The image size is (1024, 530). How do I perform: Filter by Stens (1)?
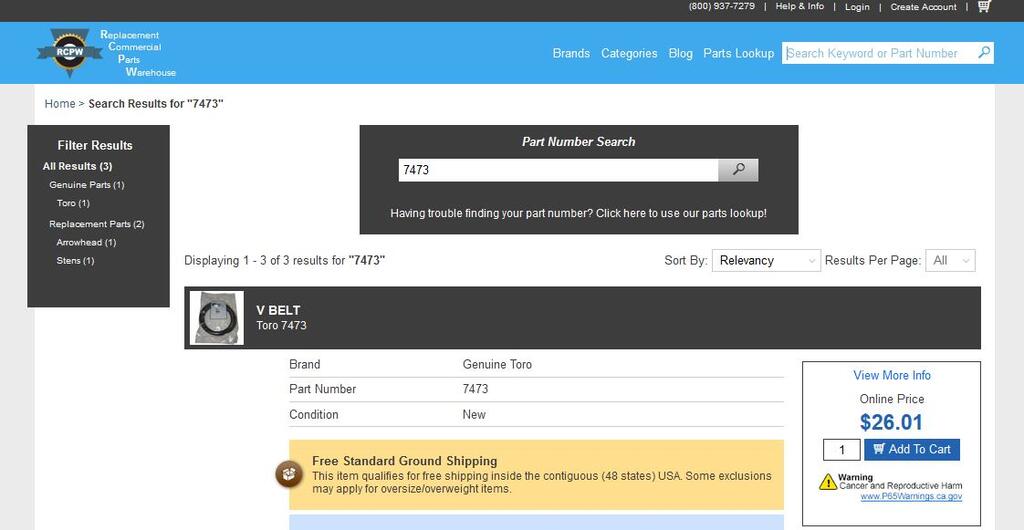coord(75,260)
